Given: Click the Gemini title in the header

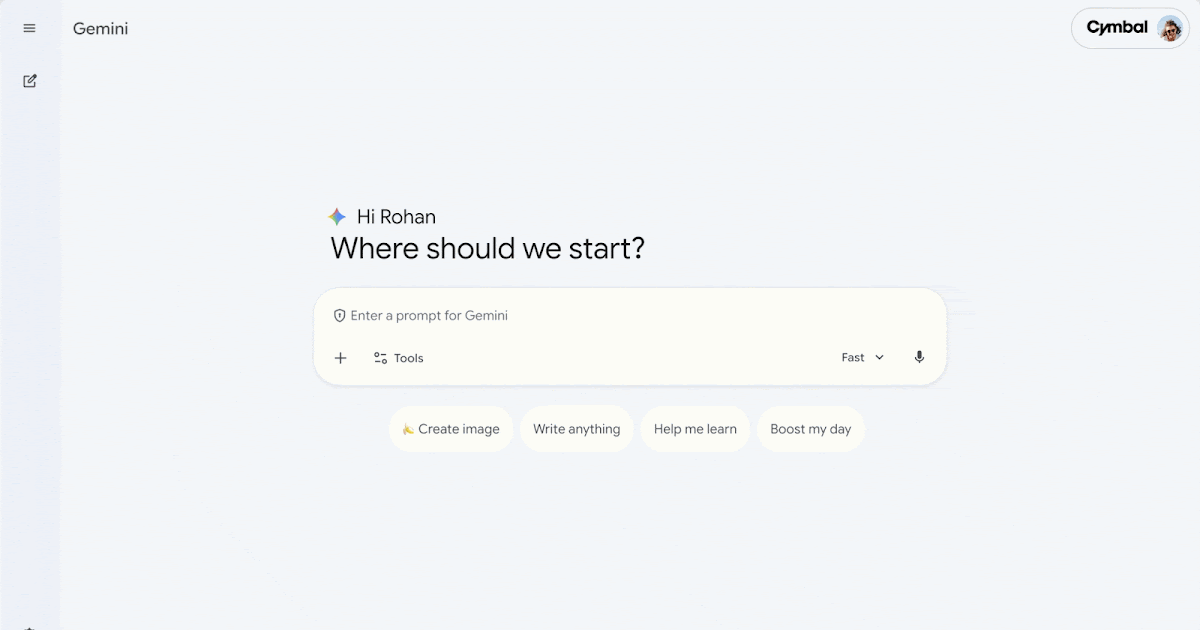Looking at the screenshot, I should point(99,28).
